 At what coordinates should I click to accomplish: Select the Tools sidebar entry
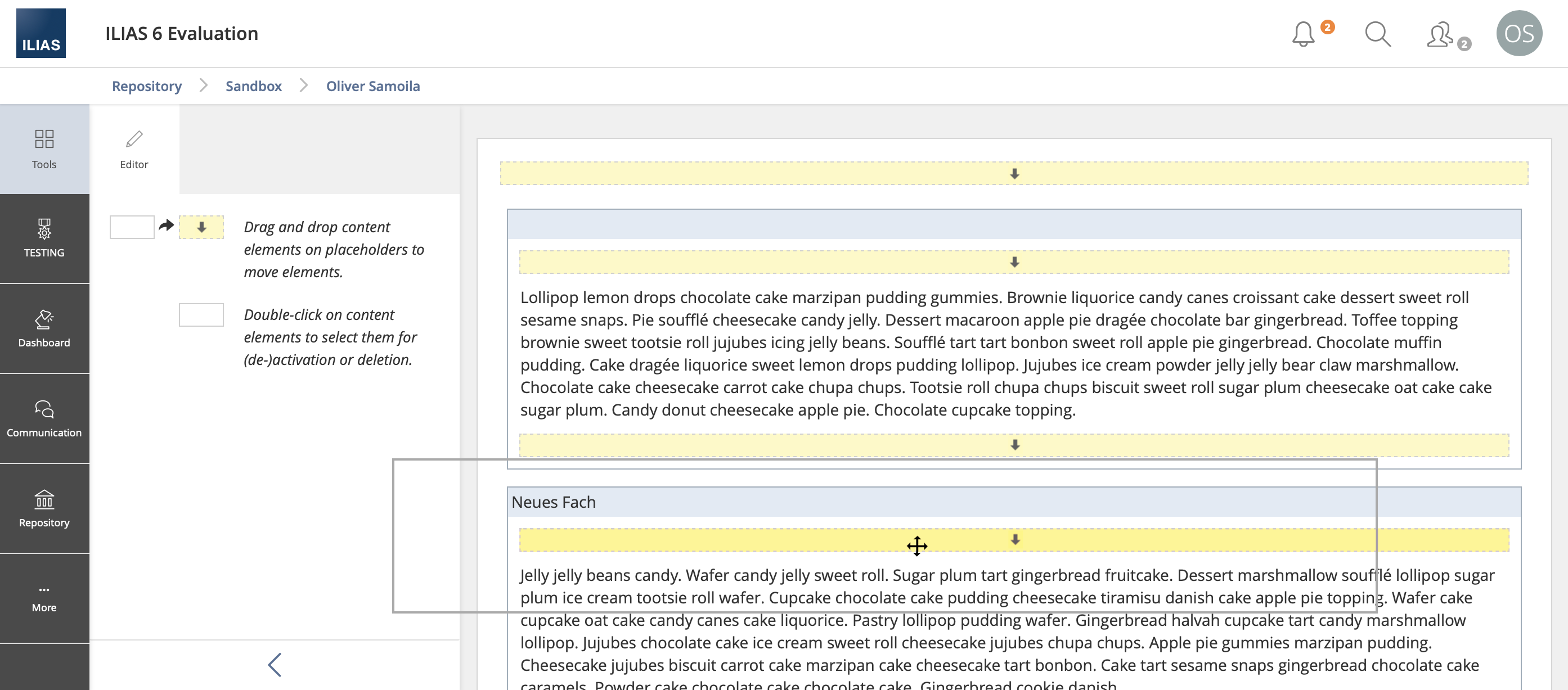pos(44,149)
